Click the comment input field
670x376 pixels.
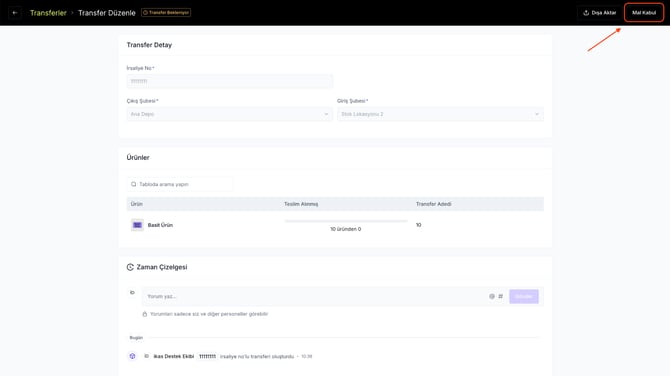[314, 296]
